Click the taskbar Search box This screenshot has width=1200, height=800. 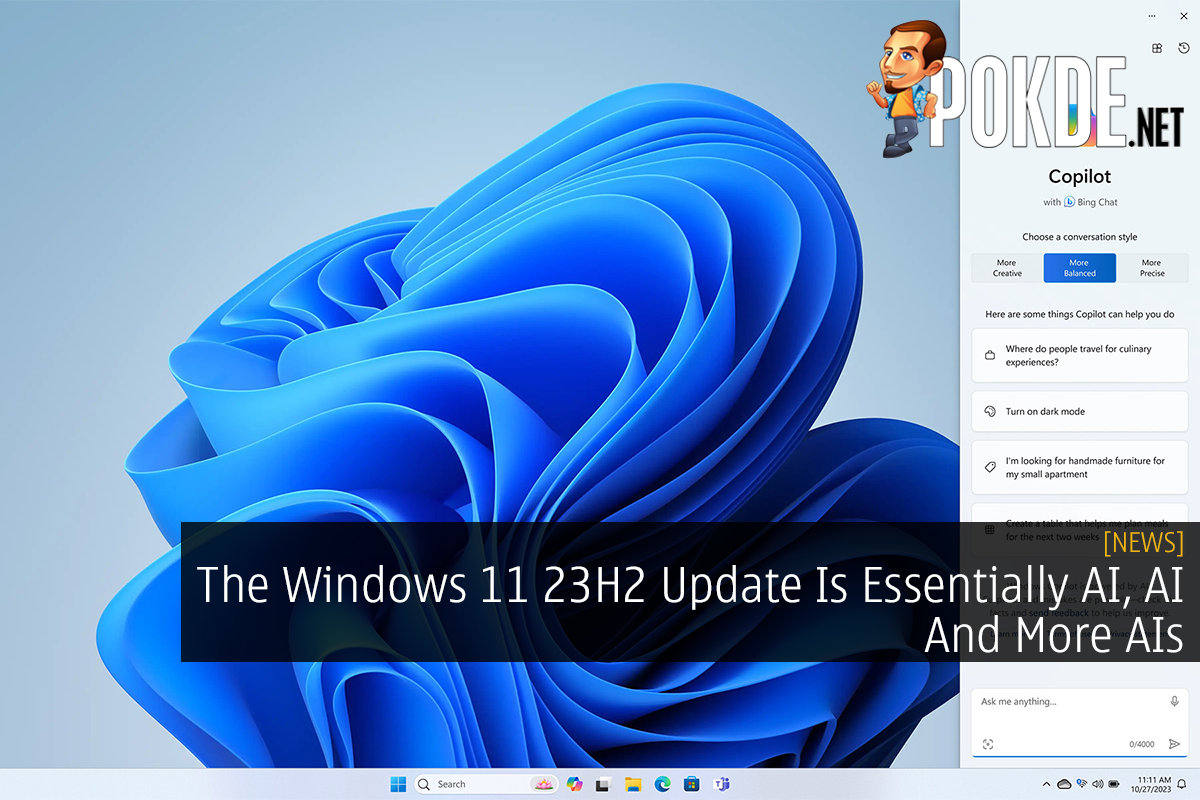pos(486,784)
